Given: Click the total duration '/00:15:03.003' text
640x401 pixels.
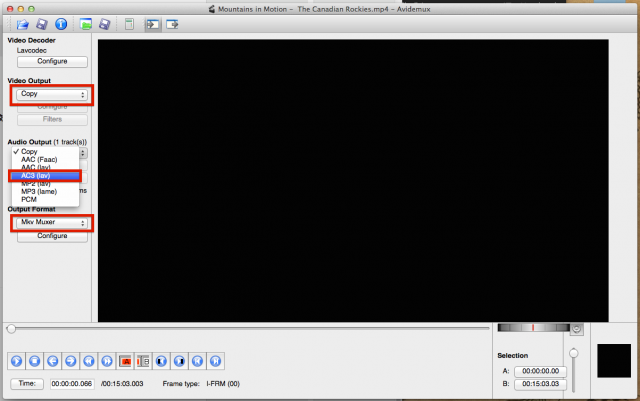Looking at the screenshot, I should pos(122,384).
